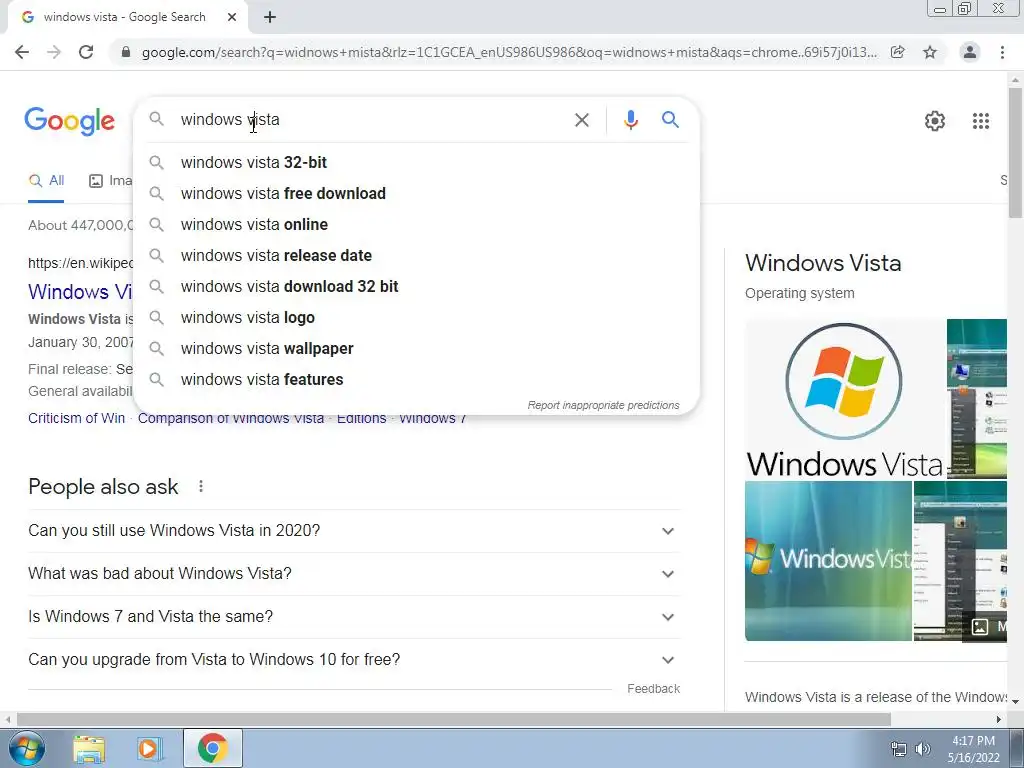
Task: Switch to the All results tab
Action: pos(46,181)
